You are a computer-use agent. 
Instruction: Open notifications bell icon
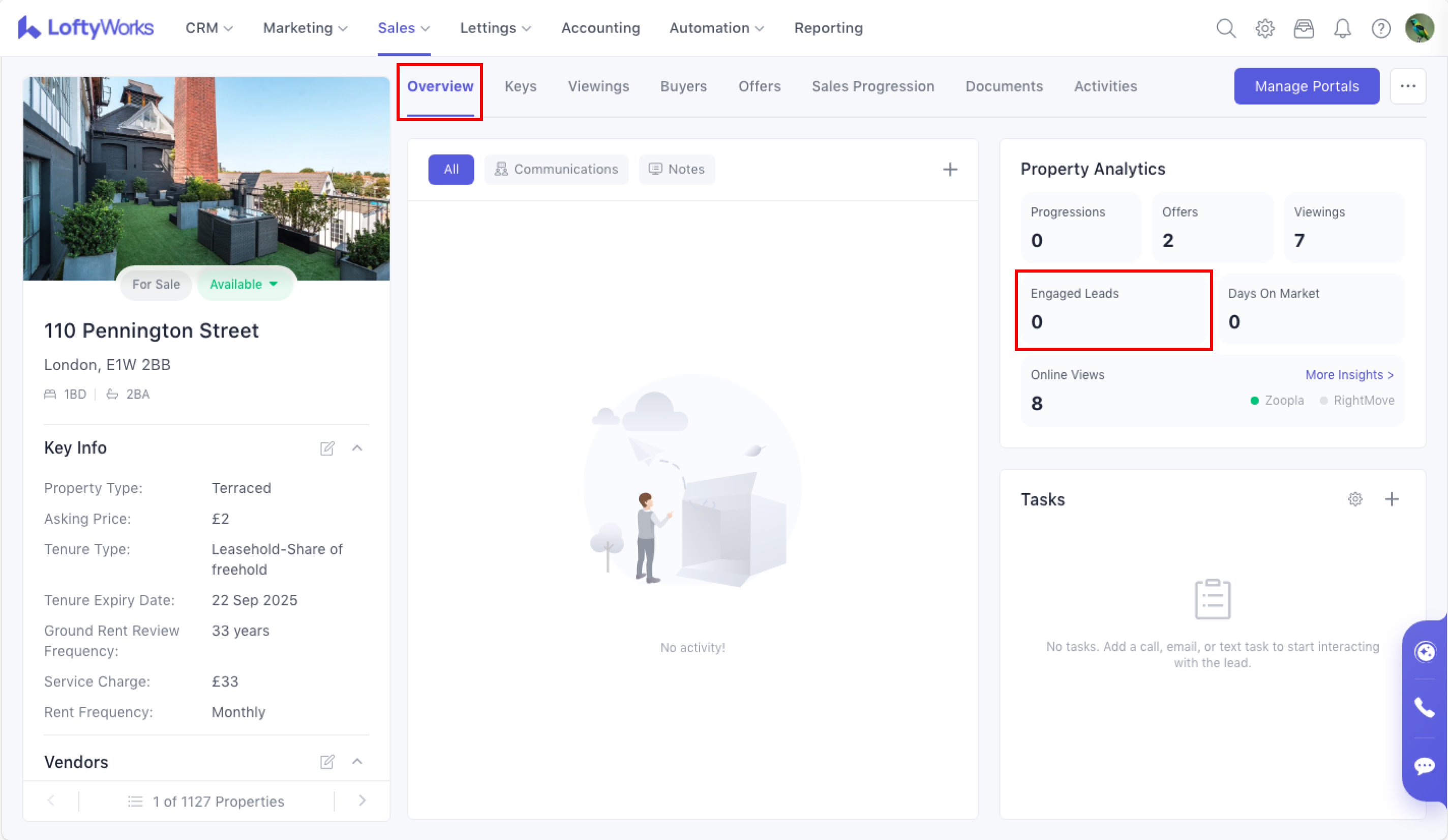click(1342, 28)
